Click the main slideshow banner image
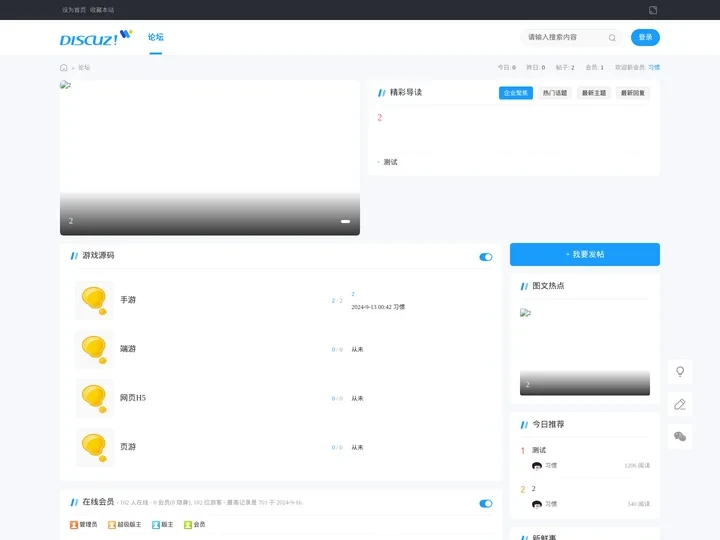Viewport: 720px width, 540px height. point(210,158)
